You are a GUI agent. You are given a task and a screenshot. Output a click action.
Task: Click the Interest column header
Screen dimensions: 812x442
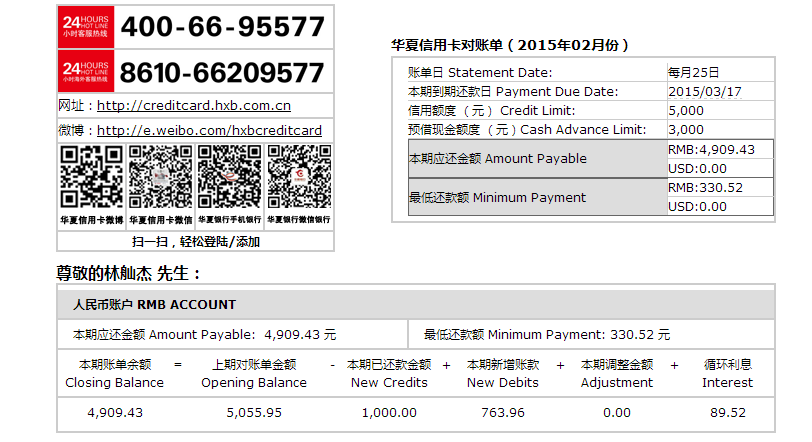click(728, 374)
